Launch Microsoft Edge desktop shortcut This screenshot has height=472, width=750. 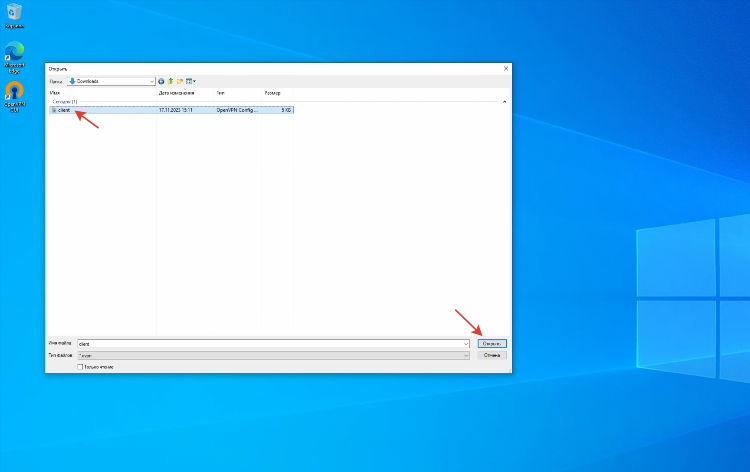14,57
